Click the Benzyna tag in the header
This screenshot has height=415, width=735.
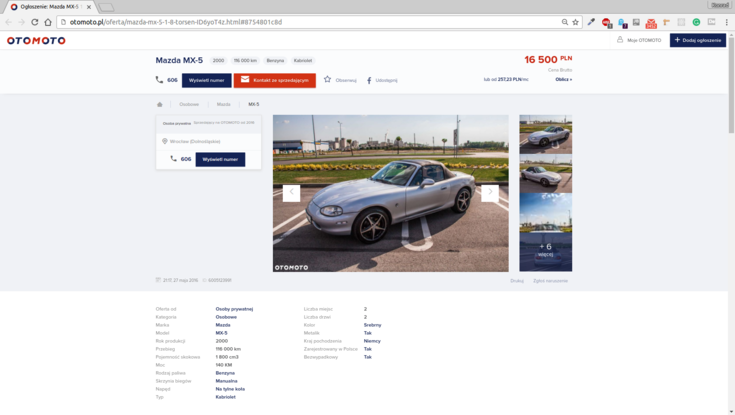click(x=275, y=60)
